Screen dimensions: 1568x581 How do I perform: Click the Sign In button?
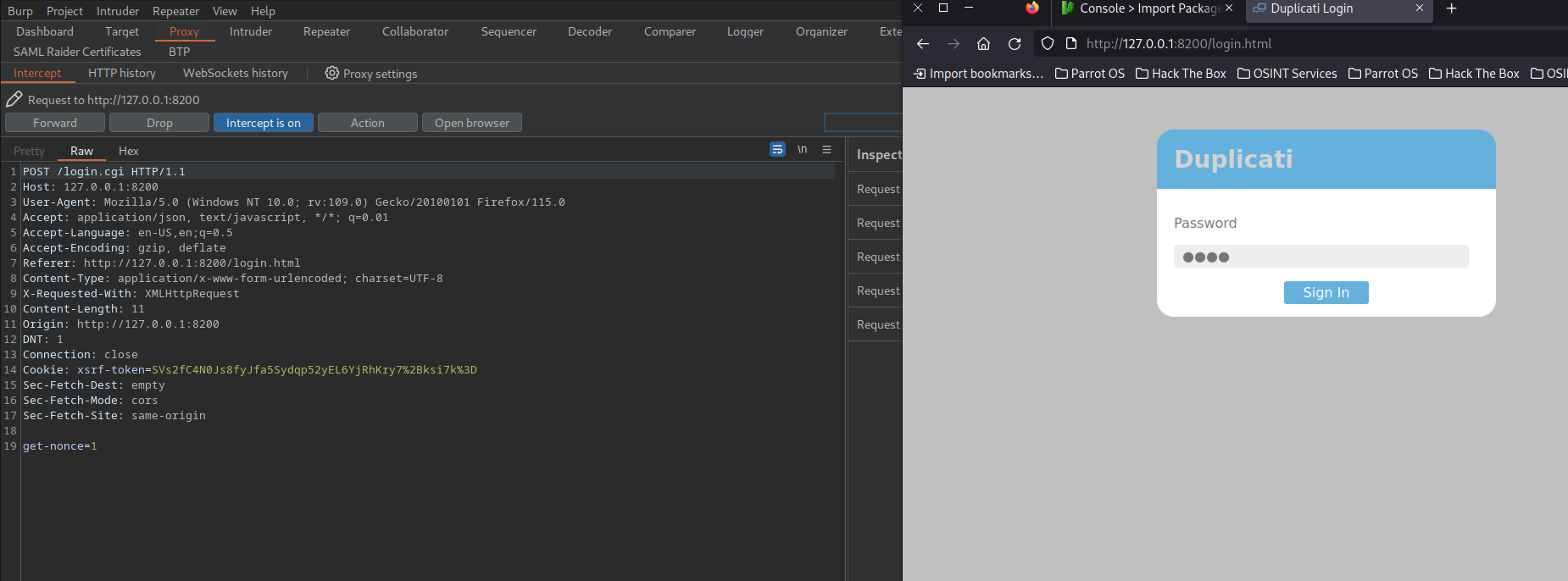(x=1326, y=292)
